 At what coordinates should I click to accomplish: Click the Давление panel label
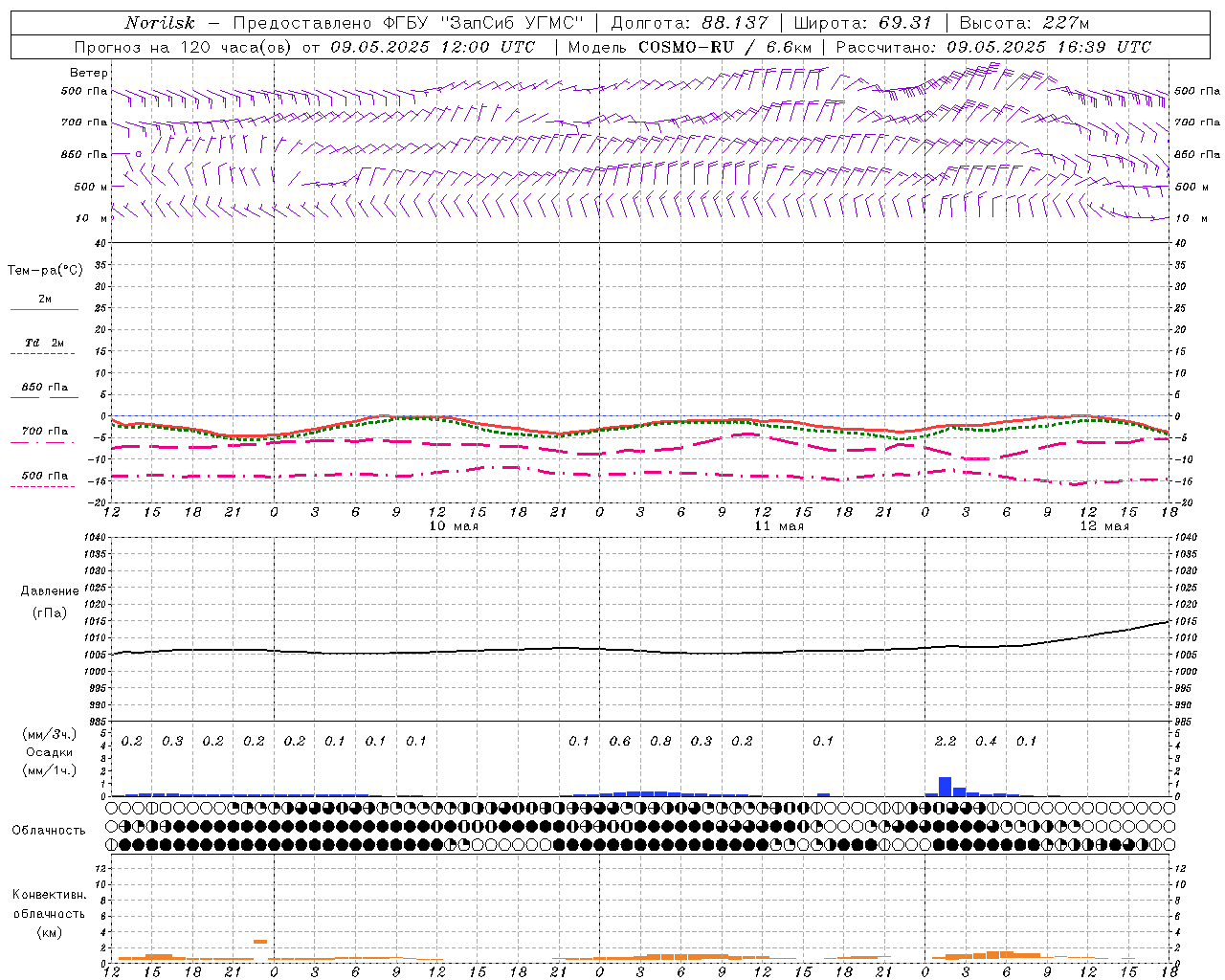[x=50, y=591]
